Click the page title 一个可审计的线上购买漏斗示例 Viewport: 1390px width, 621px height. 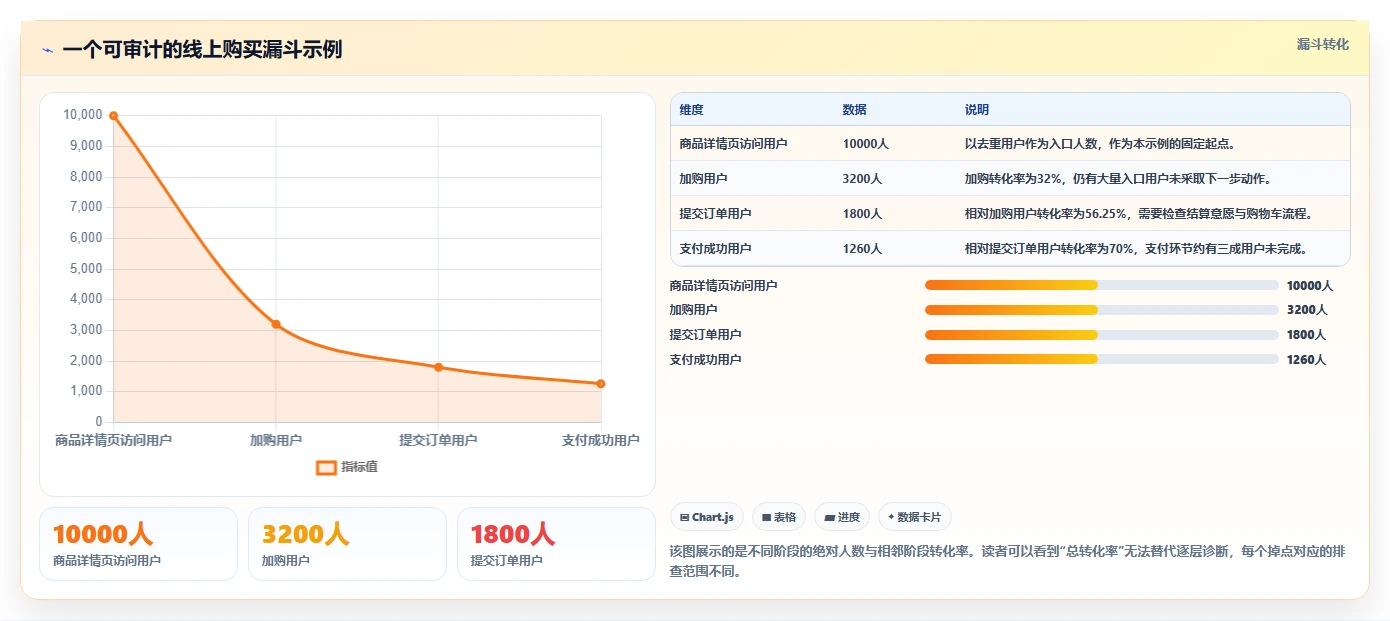coord(202,50)
